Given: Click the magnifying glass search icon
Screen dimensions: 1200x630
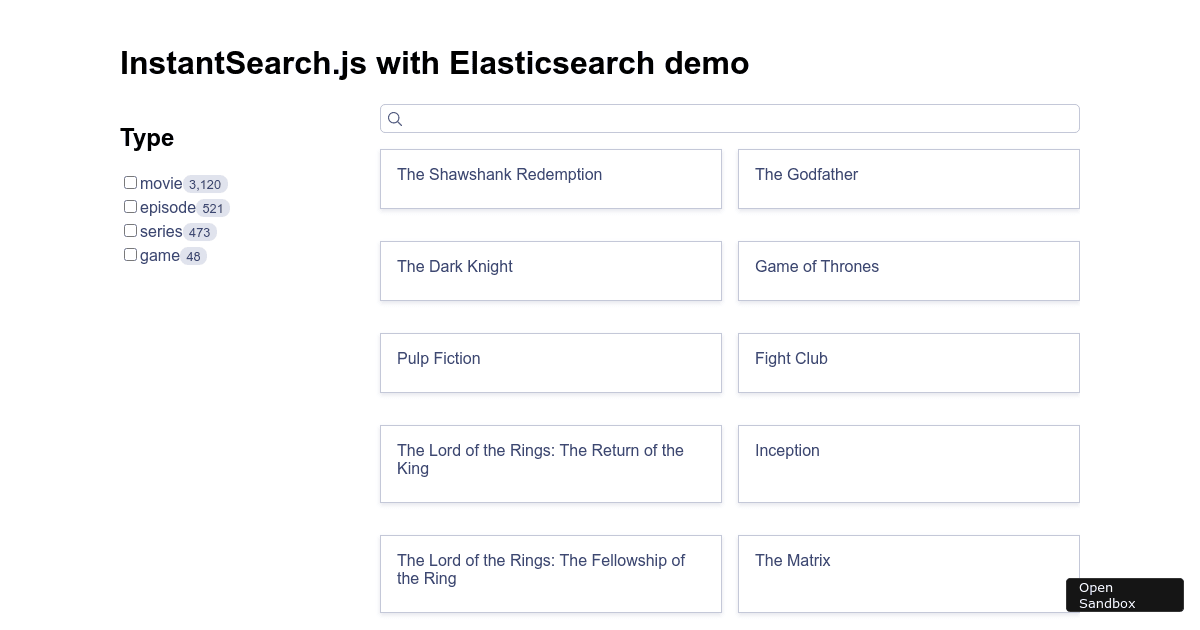Looking at the screenshot, I should pos(395,118).
